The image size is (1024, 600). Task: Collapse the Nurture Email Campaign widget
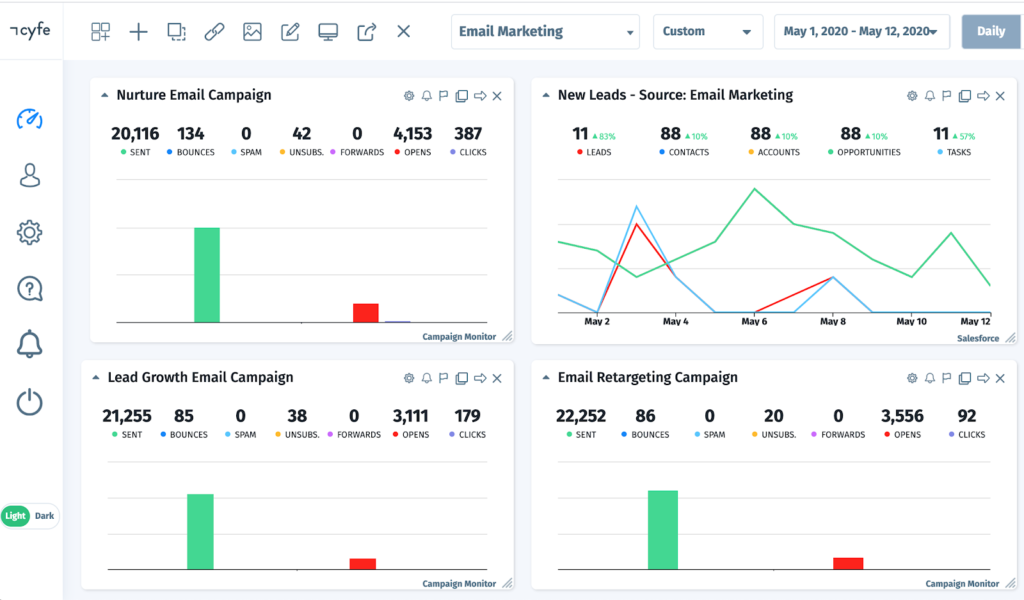pyautogui.click(x=104, y=95)
